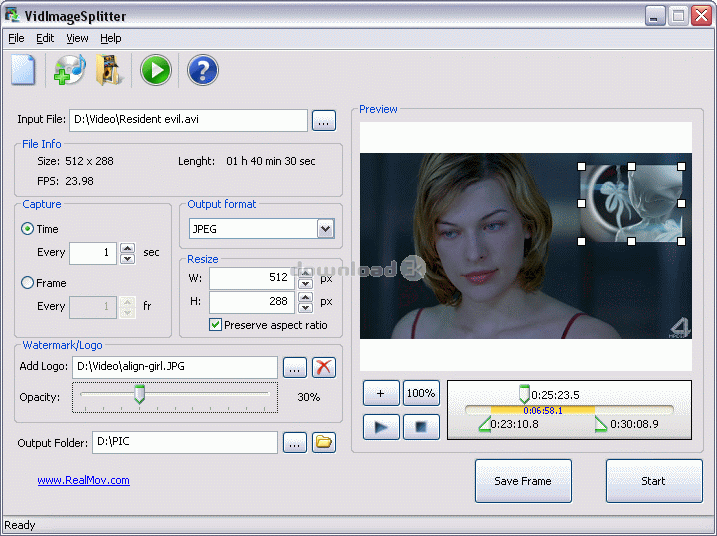Click the logo Opacity slider handle
Screen dimensions: 717x536
click(140, 396)
